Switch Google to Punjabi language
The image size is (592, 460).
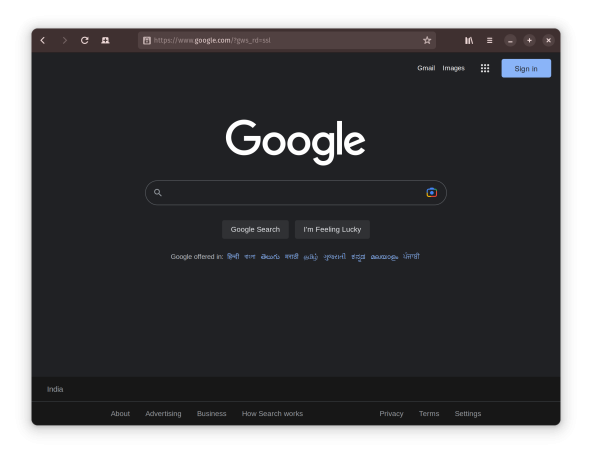411,256
